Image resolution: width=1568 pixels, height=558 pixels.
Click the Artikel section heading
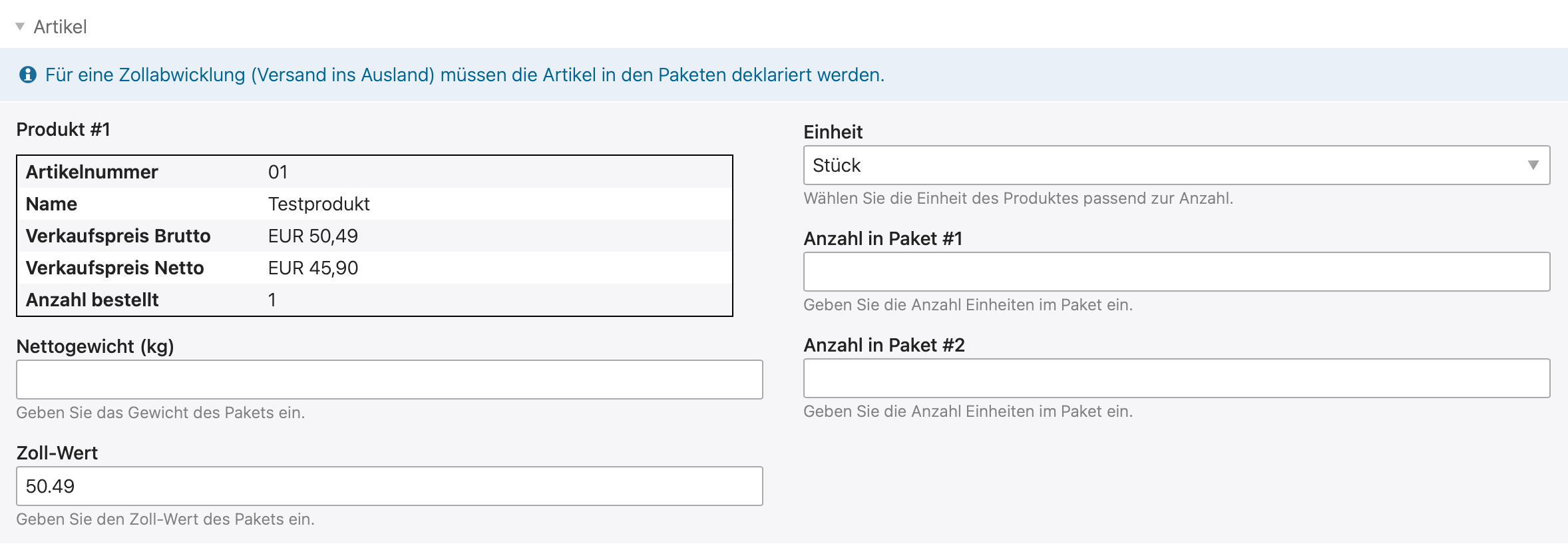tap(60, 27)
